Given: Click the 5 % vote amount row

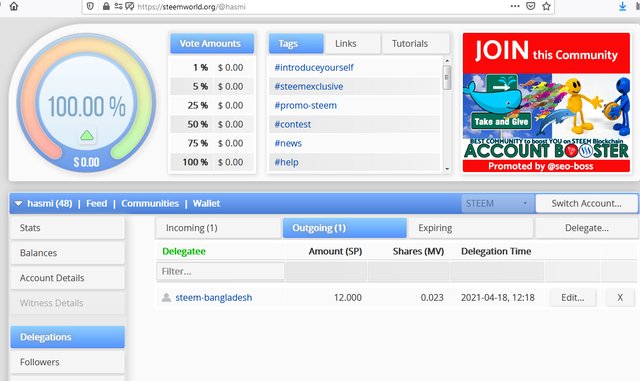Looking at the screenshot, I should click(212, 87).
